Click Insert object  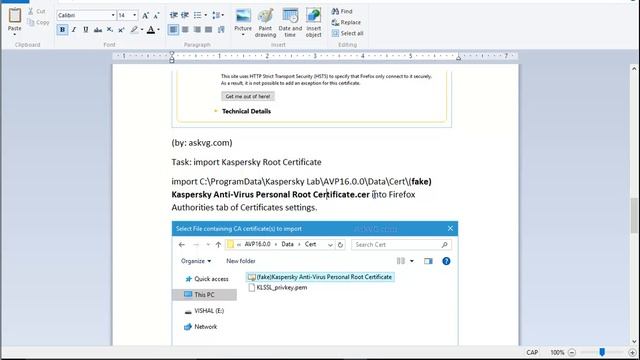click(x=313, y=23)
